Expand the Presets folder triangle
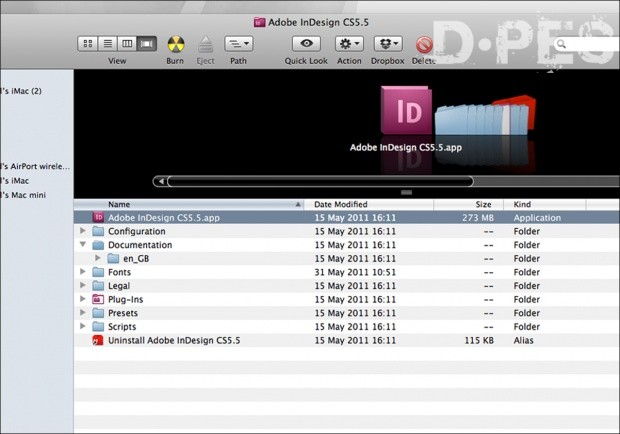 [83, 313]
